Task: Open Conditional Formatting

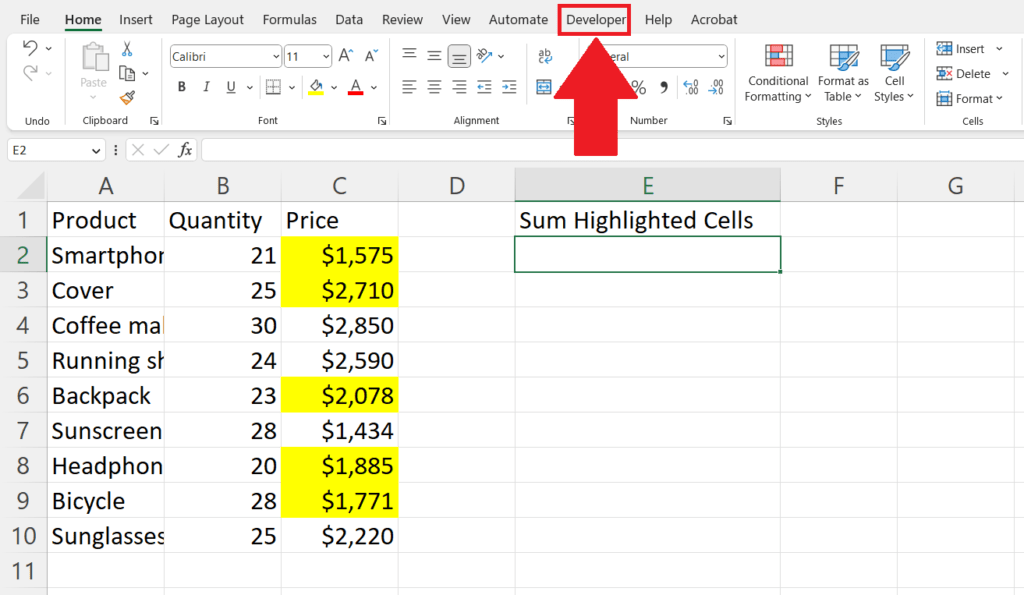Action: point(777,72)
